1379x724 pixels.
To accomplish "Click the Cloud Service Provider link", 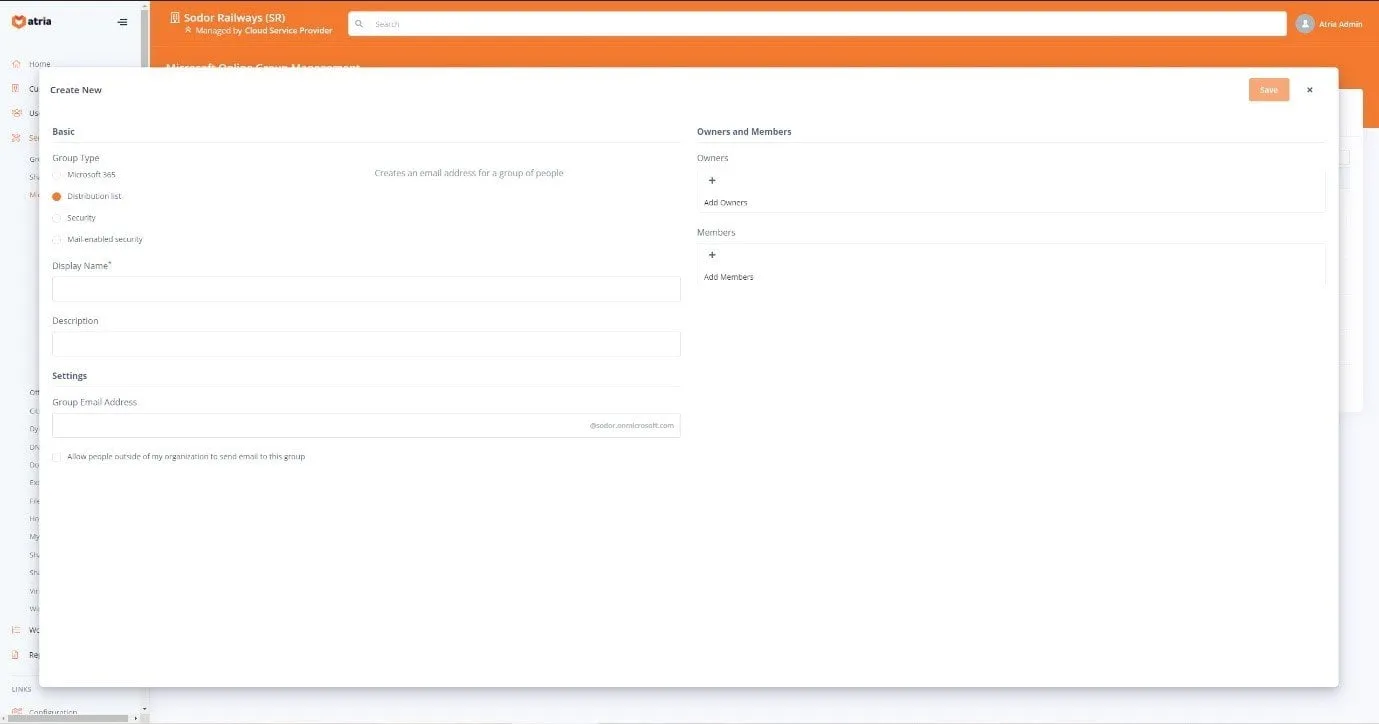I will click(x=288, y=31).
